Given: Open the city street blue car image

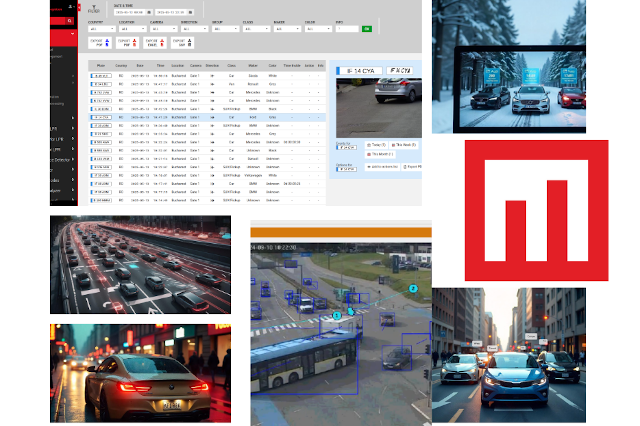Looking at the screenshot, I should click(509, 355).
